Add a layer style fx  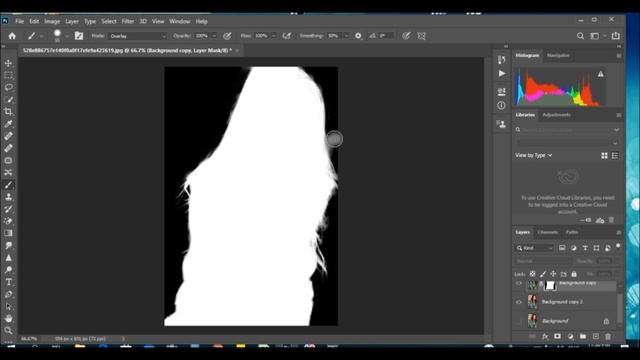click(x=545, y=336)
